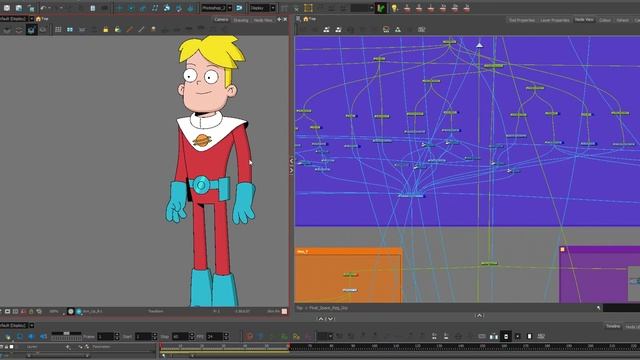Click the first red deformation icon in top toolbar
The height and width of the screenshot is (360, 640).
coord(407,8)
